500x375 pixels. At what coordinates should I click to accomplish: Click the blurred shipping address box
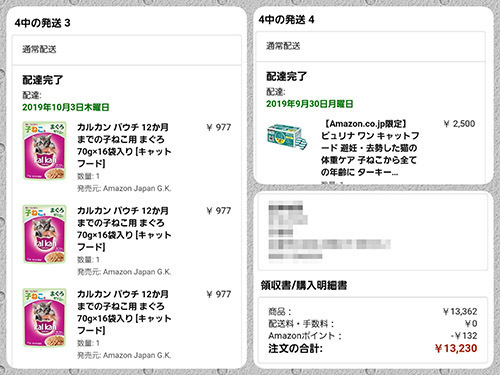click(x=373, y=232)
